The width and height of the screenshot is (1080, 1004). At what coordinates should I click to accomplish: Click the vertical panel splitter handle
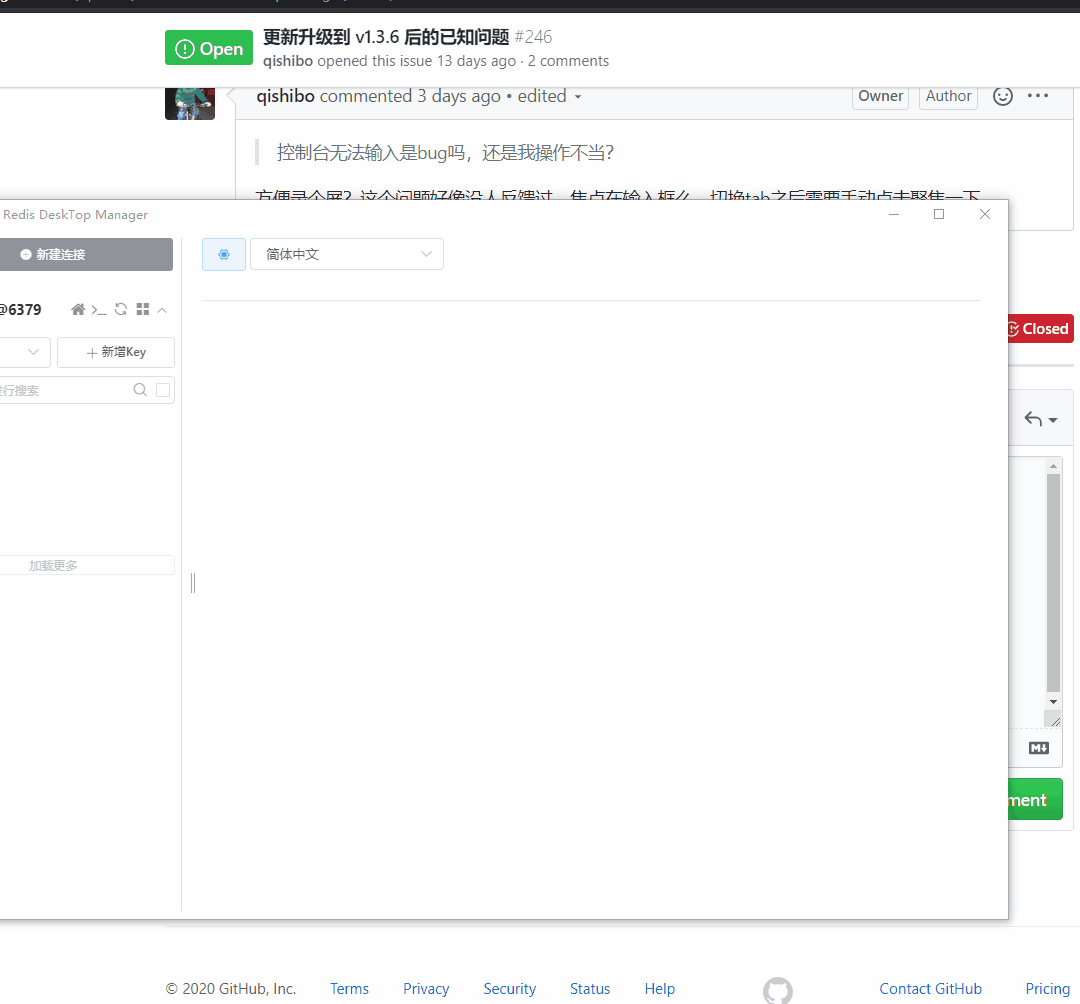[193, 583]
